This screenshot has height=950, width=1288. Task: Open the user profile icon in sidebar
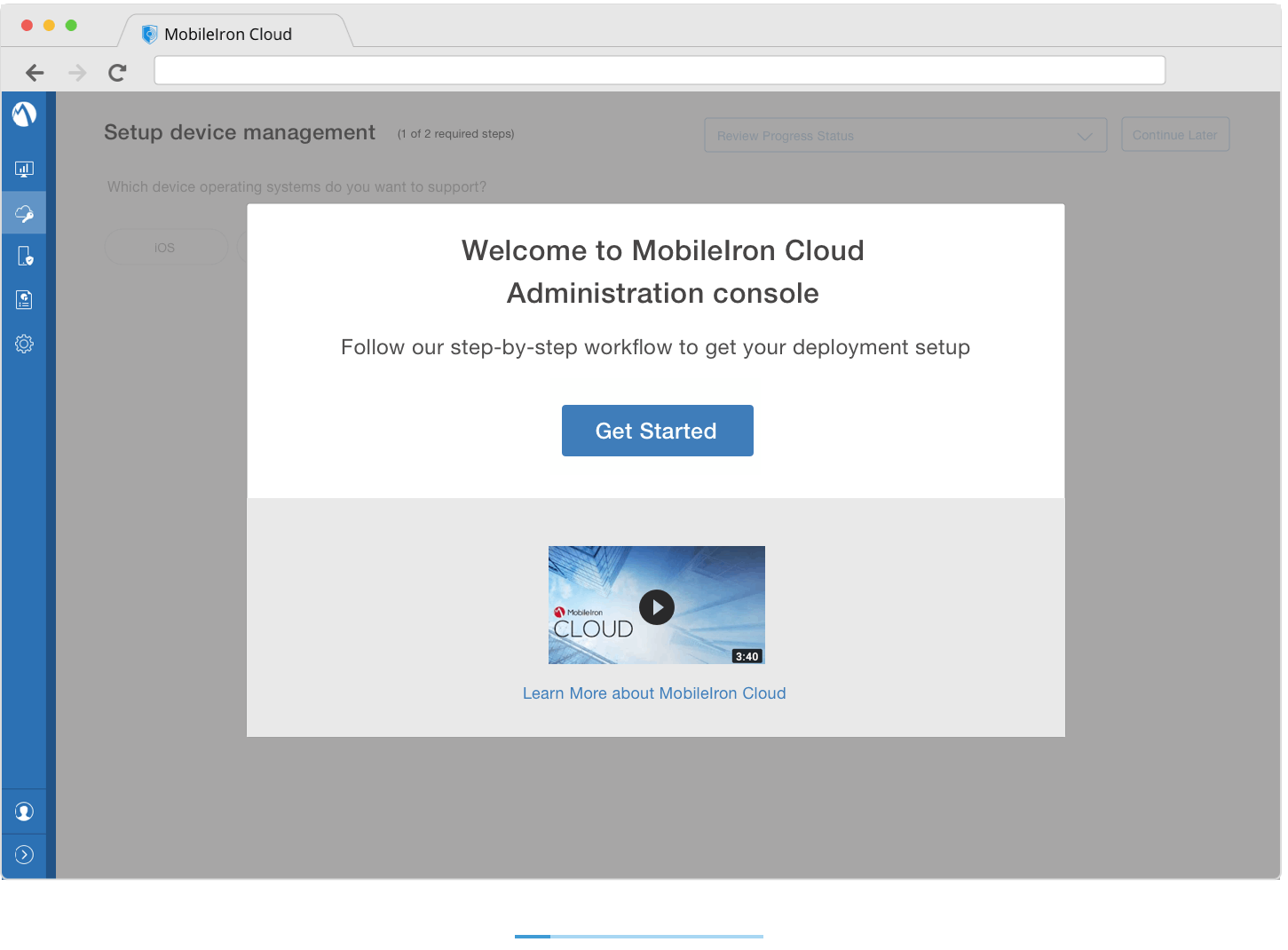tap(24, 811)
